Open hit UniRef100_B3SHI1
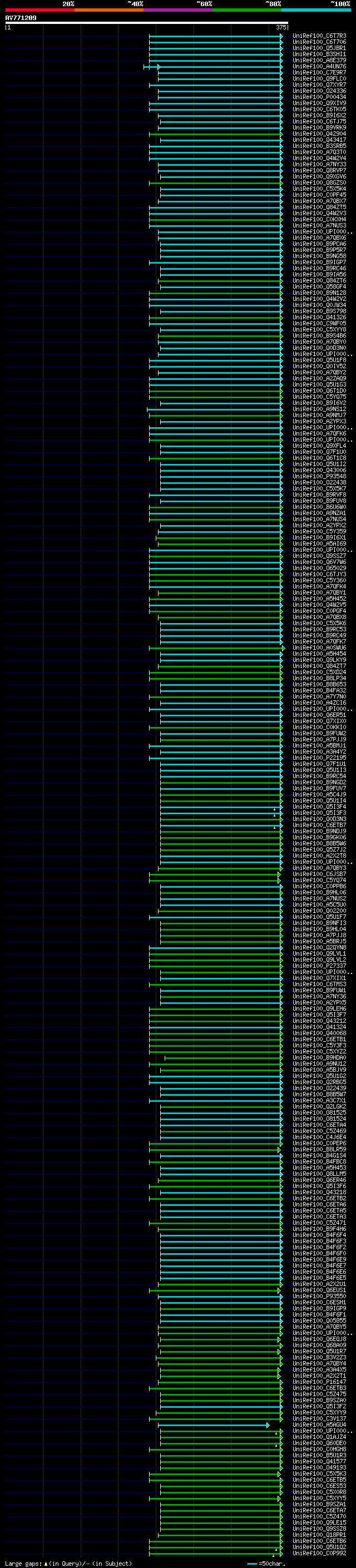Image resolution: width=356 pixels, height=1568 pixels. coord(319,54)
